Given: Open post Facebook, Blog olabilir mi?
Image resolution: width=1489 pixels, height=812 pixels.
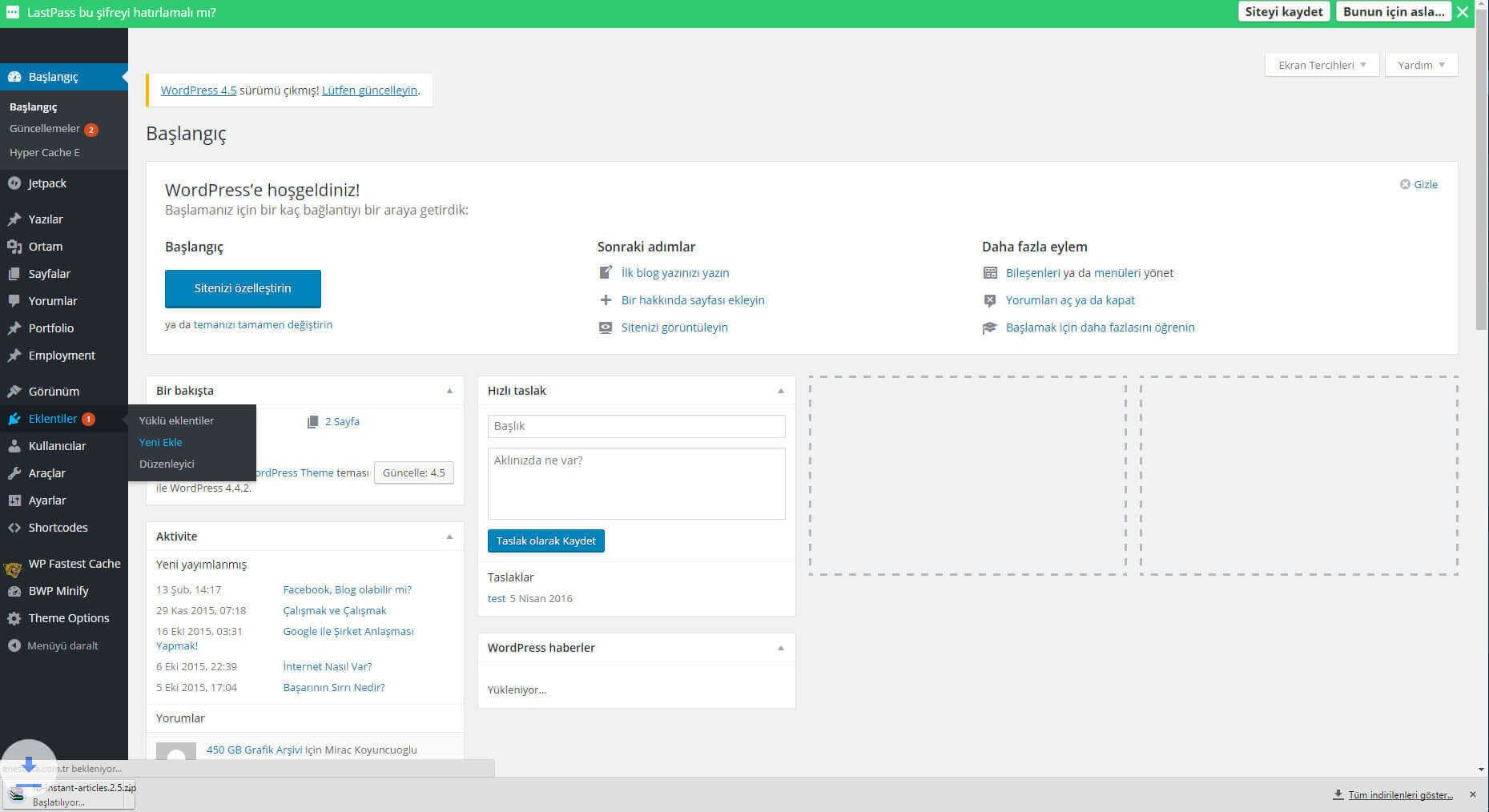Looking at the screenshot, I should coord(347,589).
